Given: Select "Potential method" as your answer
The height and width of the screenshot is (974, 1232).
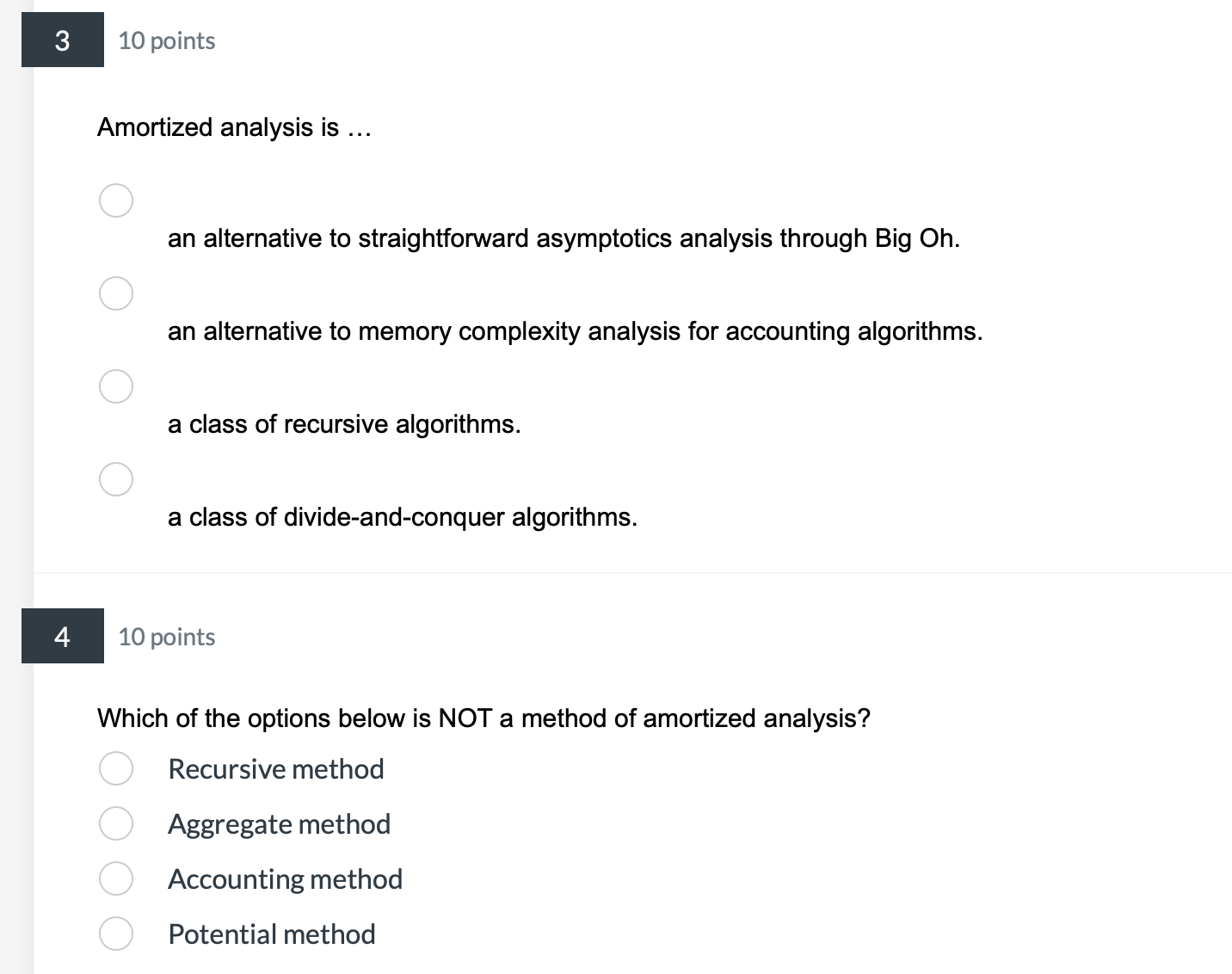Looking at the screenshot, I should [x=115, y=934].
